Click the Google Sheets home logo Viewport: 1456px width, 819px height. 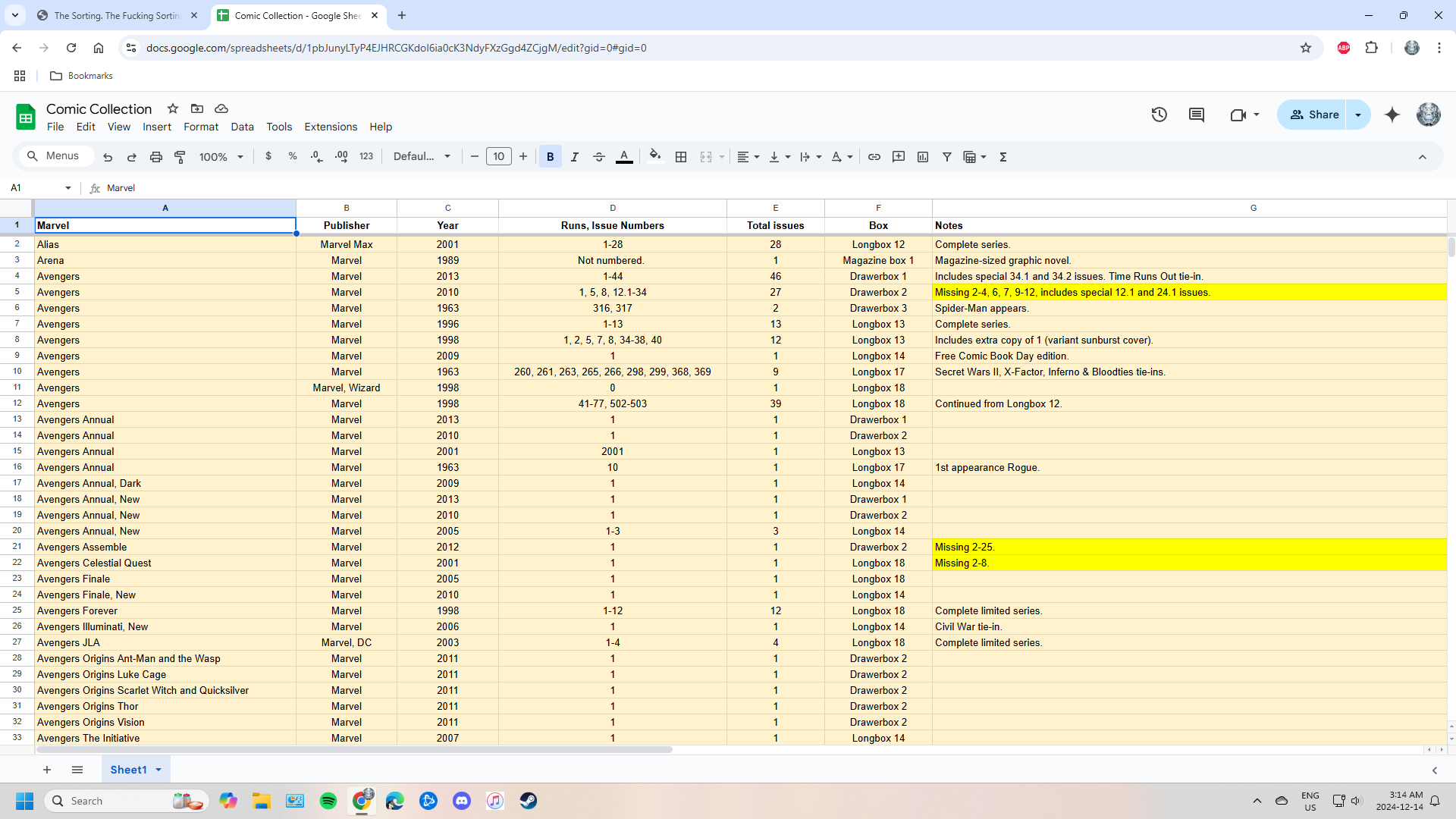click(26, 117)
